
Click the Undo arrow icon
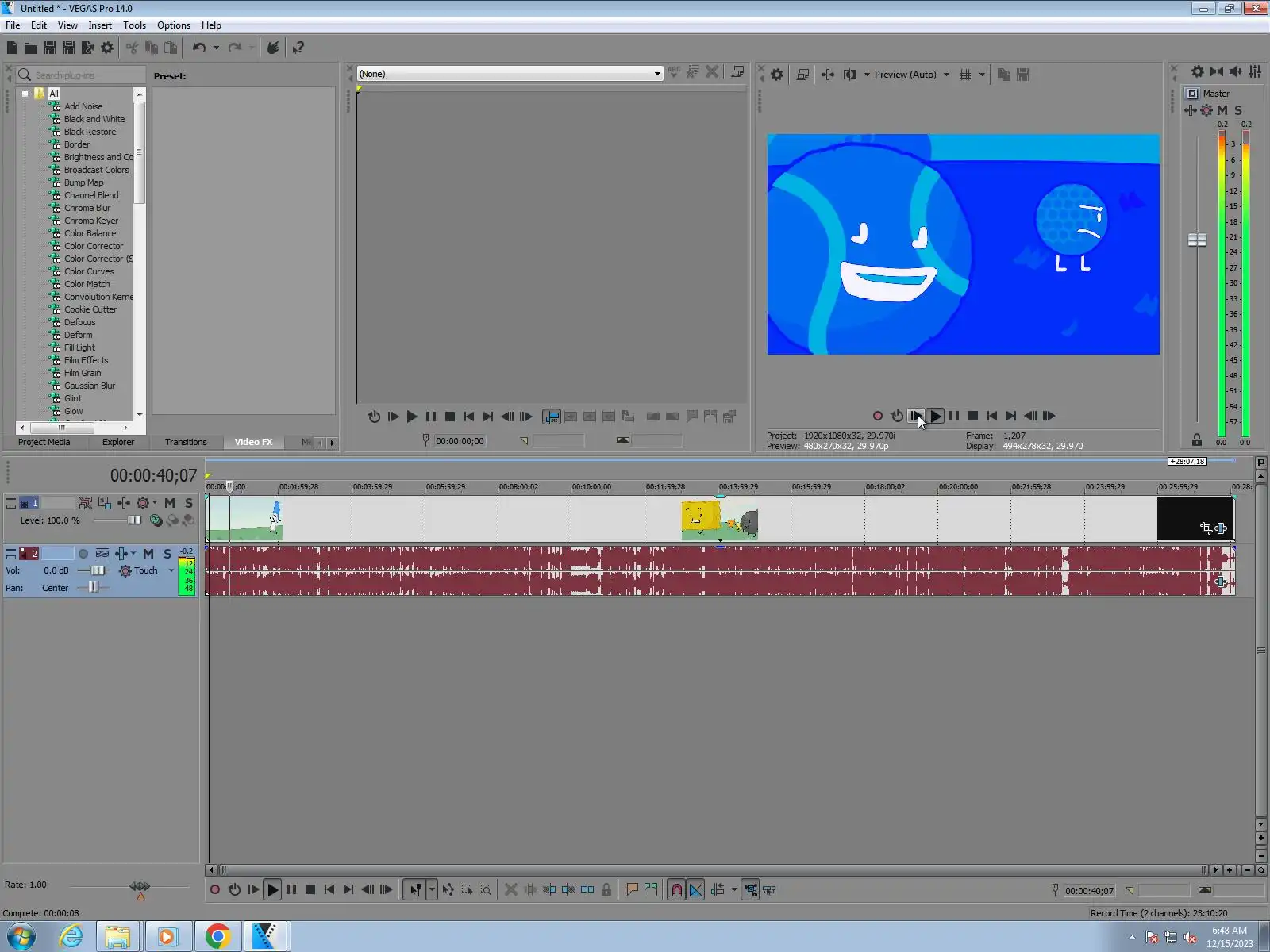tap(198, 48)
